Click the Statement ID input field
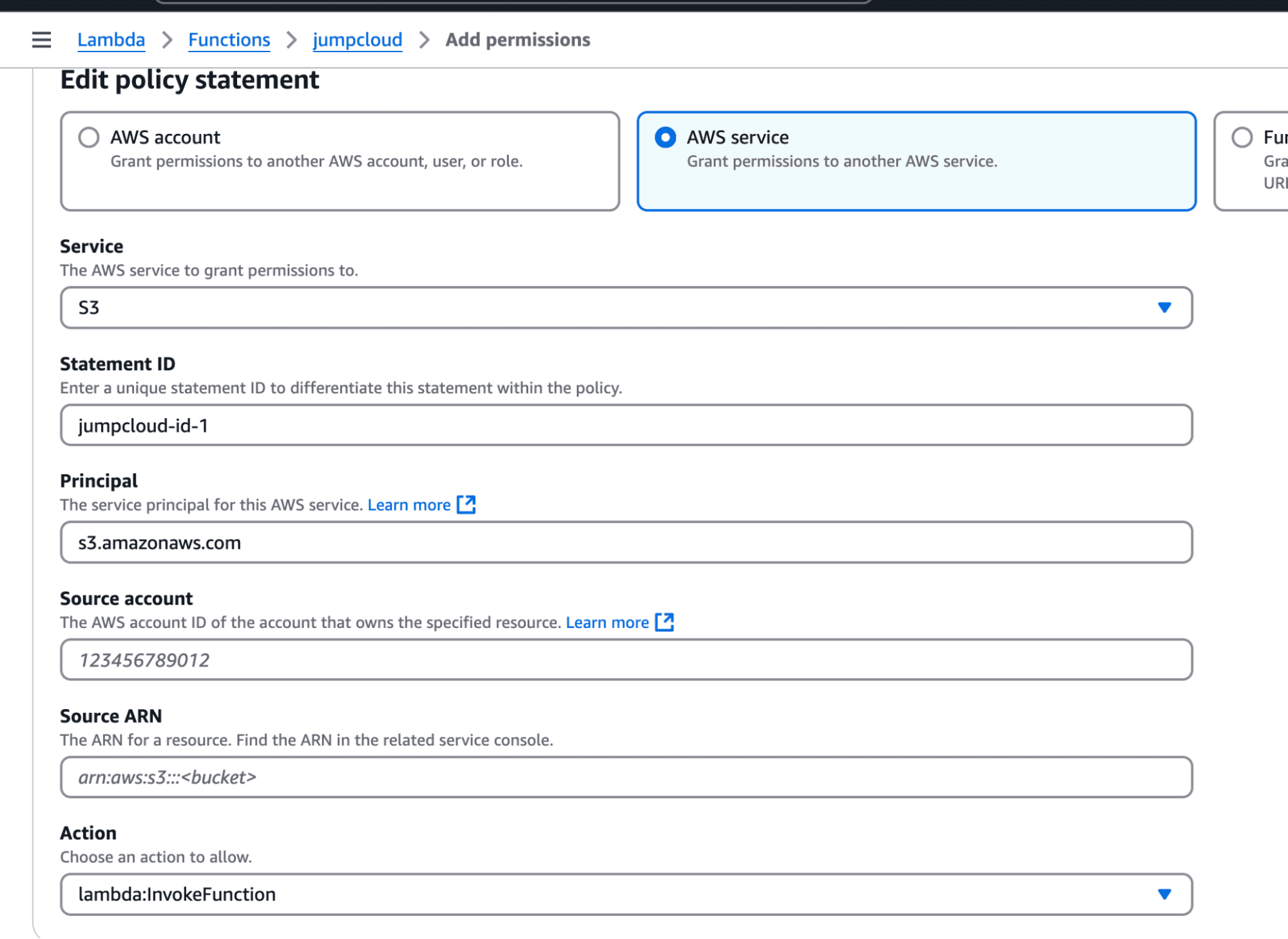Image resolution: width=1288 pixels, height=939 pixels. tap(625, 425)
